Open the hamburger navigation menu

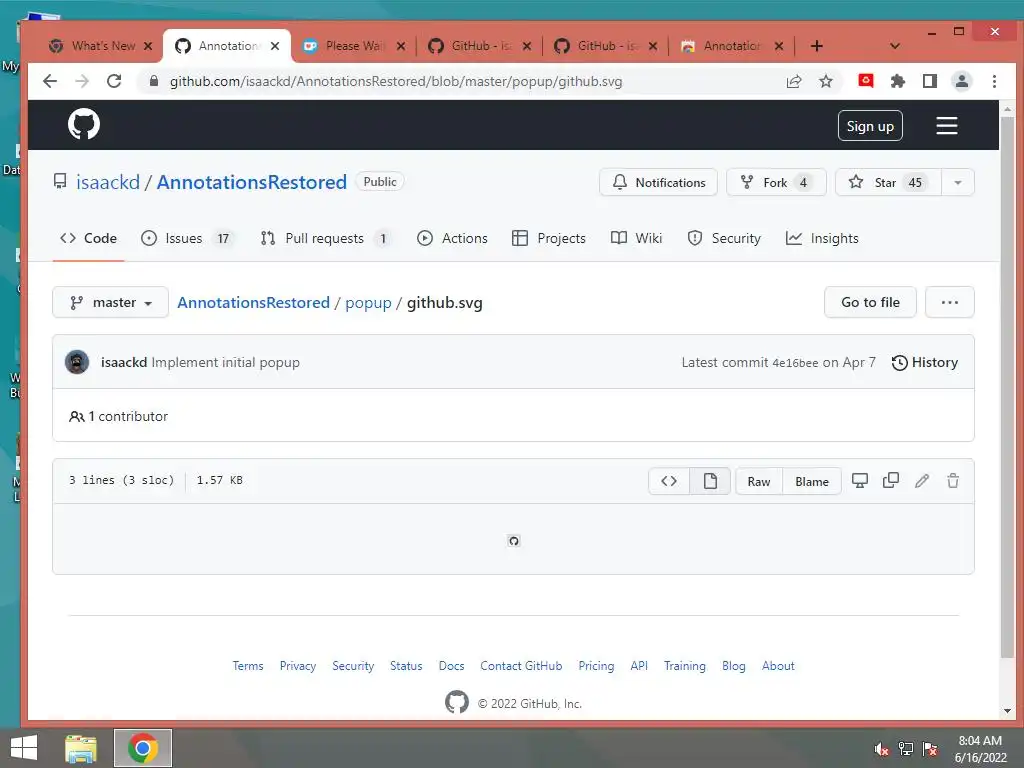point(946,125)
